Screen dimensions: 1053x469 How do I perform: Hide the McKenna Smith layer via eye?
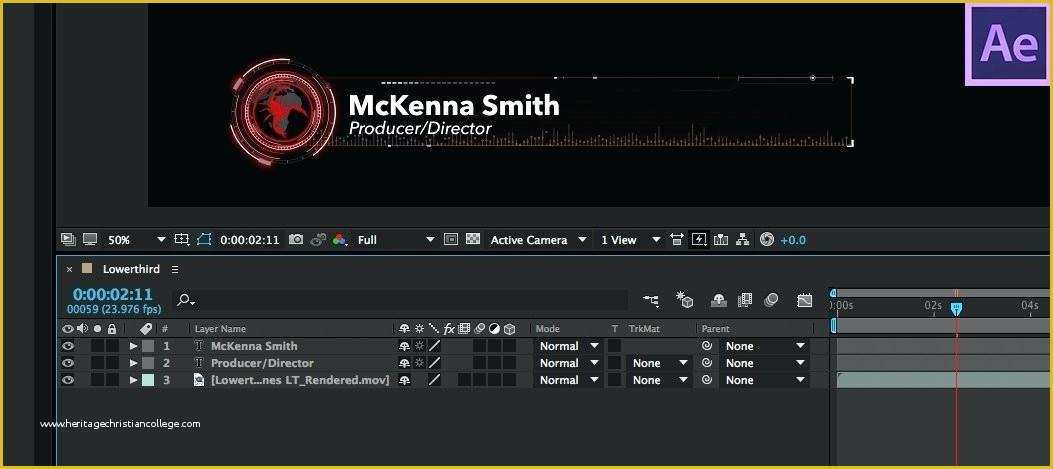pyautogui.click(x=67, y=346)
